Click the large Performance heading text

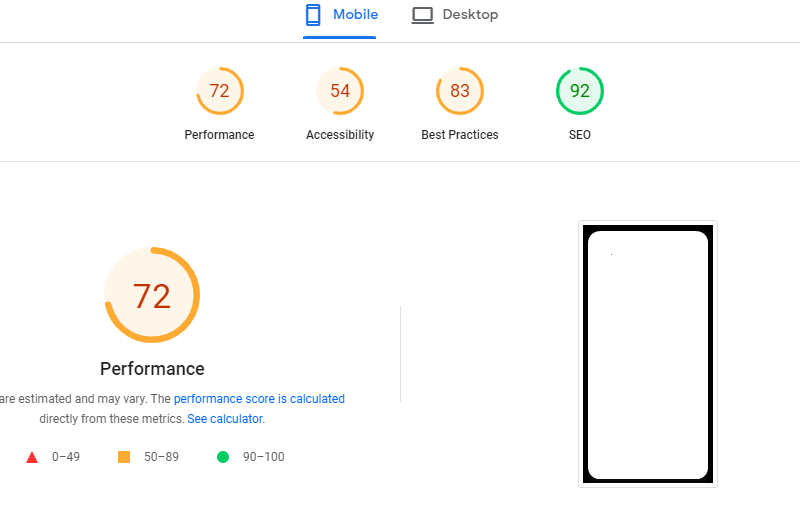[x=152, y=368]
